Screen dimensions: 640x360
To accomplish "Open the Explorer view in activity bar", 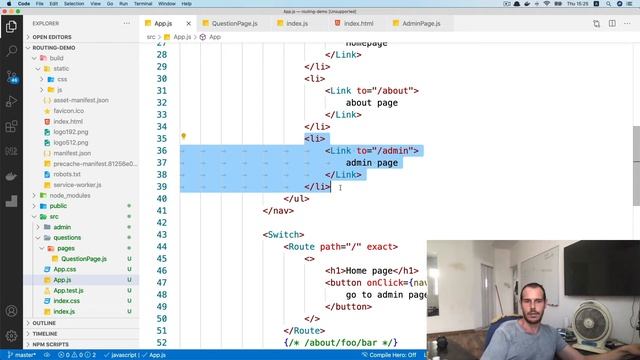I will coord(11,27).
